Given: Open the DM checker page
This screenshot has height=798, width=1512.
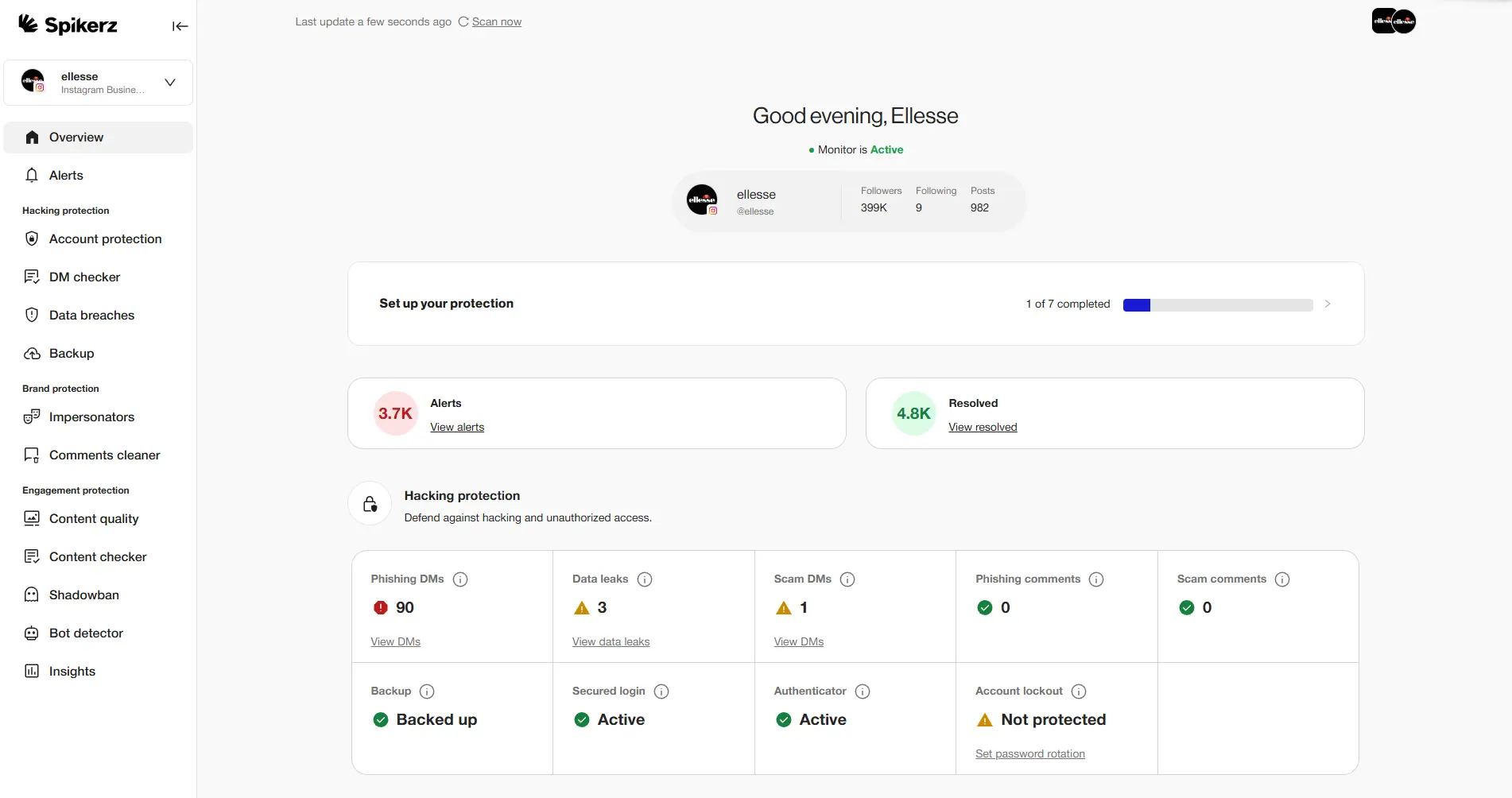Looking at the screenshot, I should [x=99, y=277].
